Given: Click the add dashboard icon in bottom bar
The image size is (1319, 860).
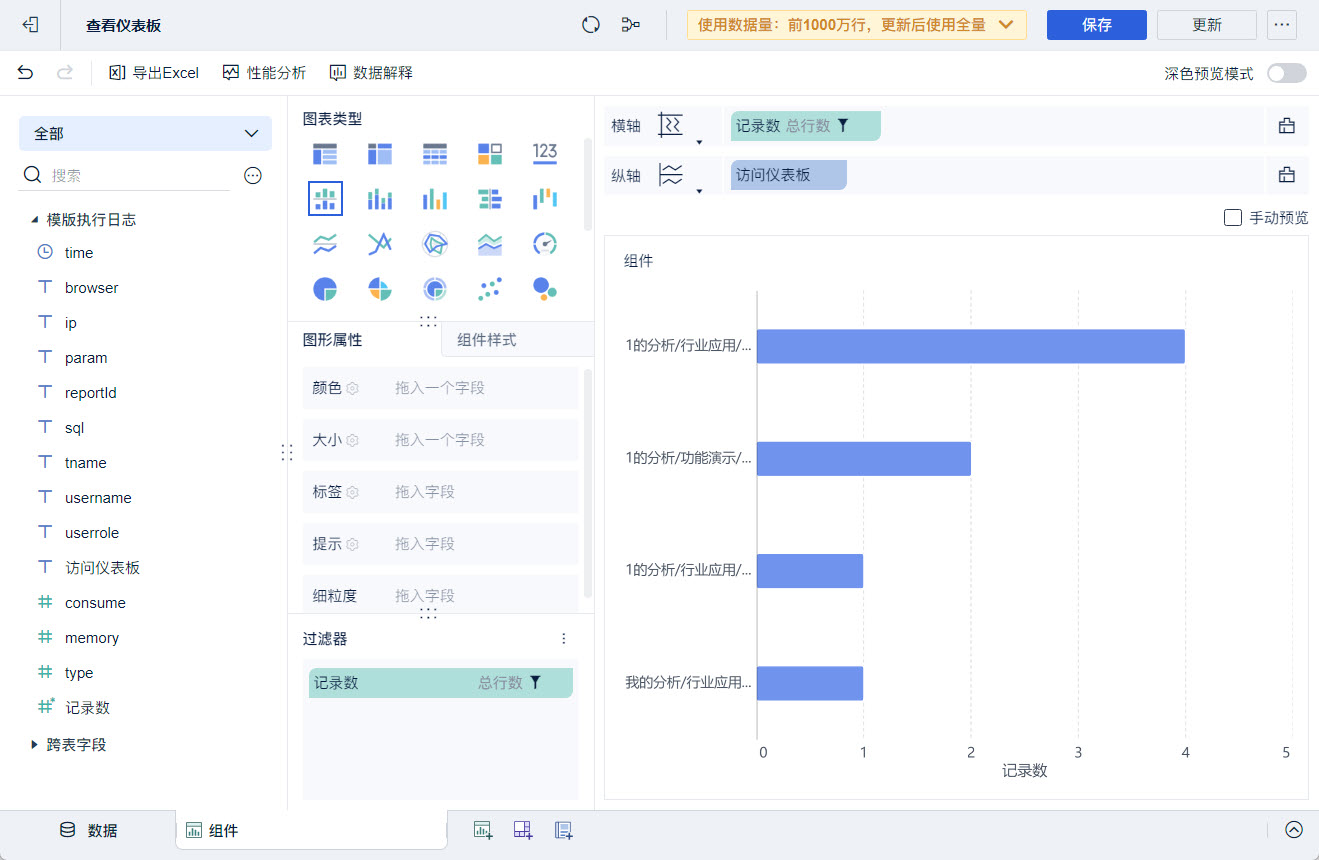Looking at the screenshot, I should click(523, 829).
